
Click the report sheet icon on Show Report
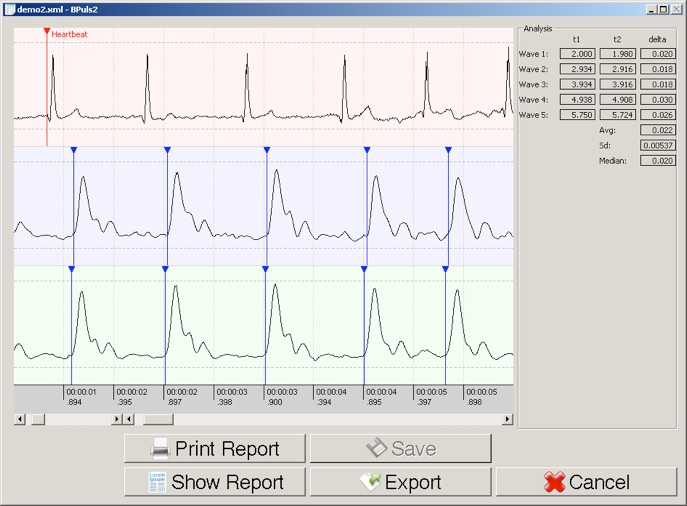(x=157, y=483)
